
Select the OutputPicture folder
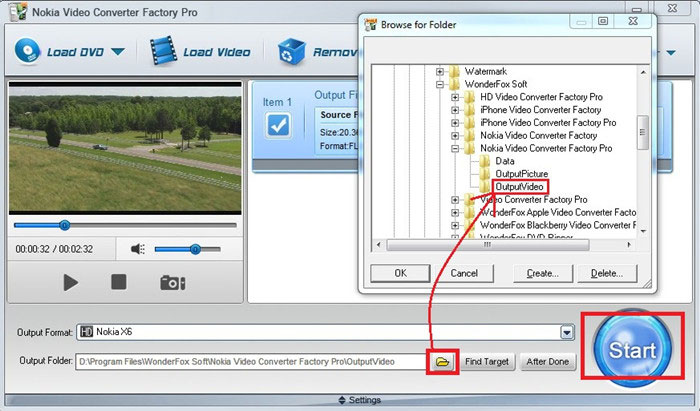point(521,174)
